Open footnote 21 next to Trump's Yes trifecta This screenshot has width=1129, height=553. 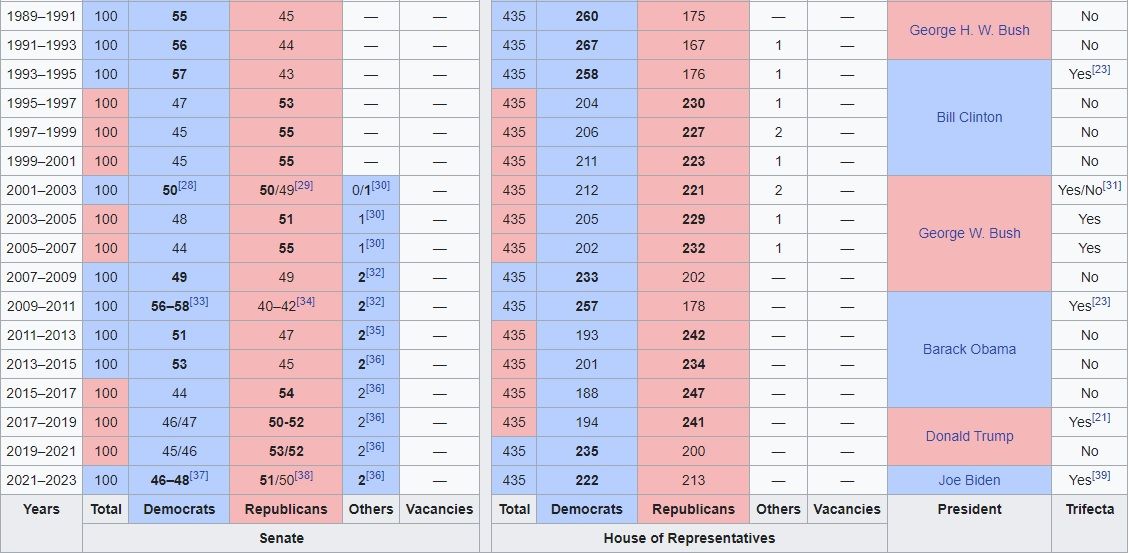tap(1101, 418)
